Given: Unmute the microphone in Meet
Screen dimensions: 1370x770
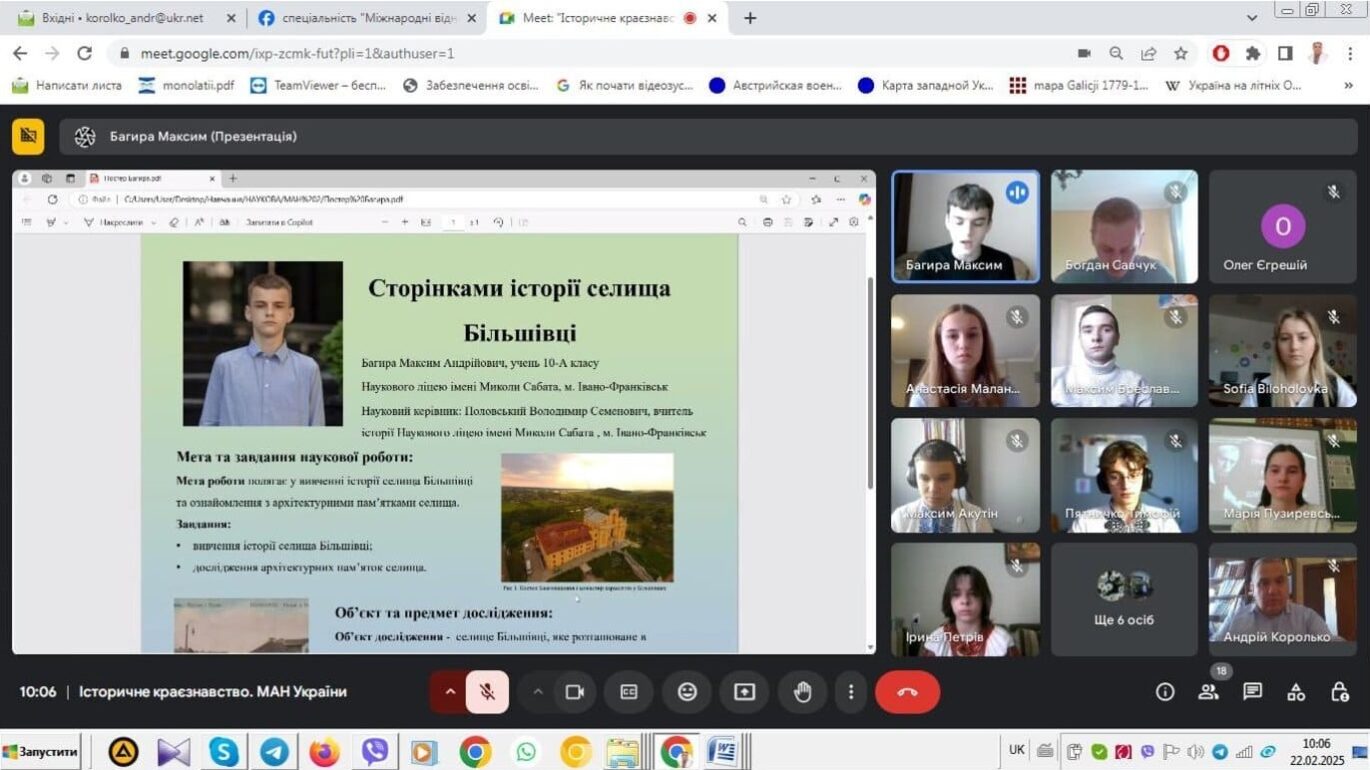Looking at the screenshot, I should click(x=487, y=692).
